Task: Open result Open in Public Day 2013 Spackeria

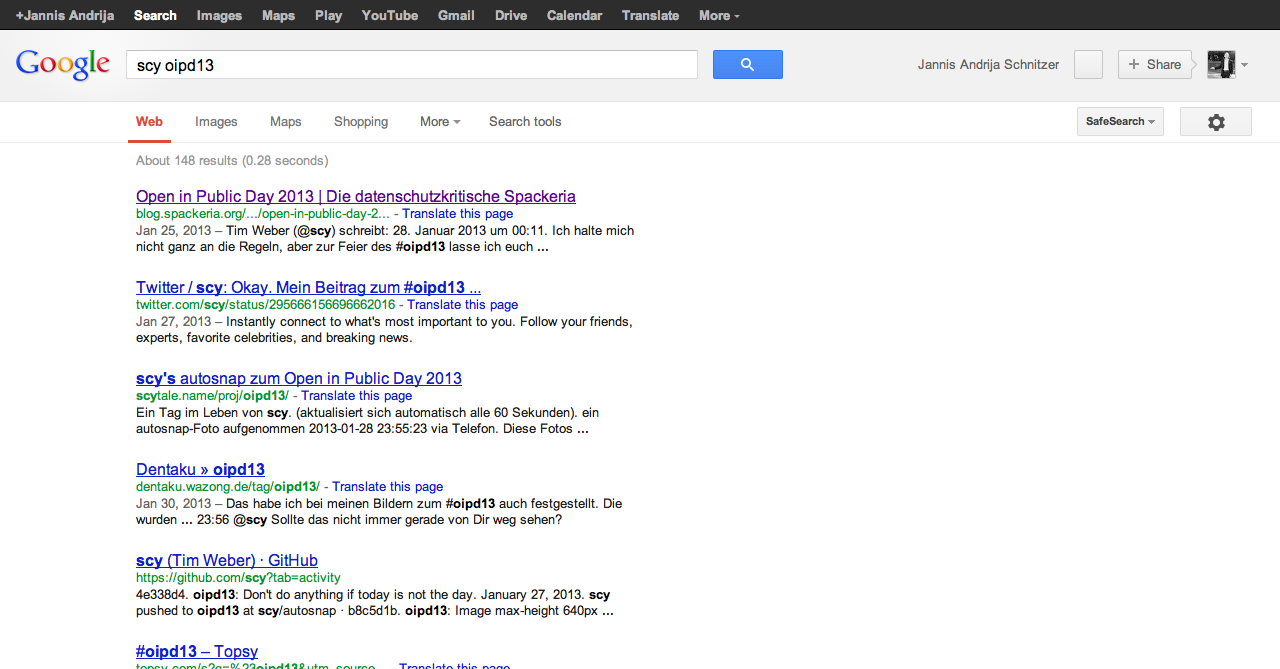Action: click(x=356, y=196)
